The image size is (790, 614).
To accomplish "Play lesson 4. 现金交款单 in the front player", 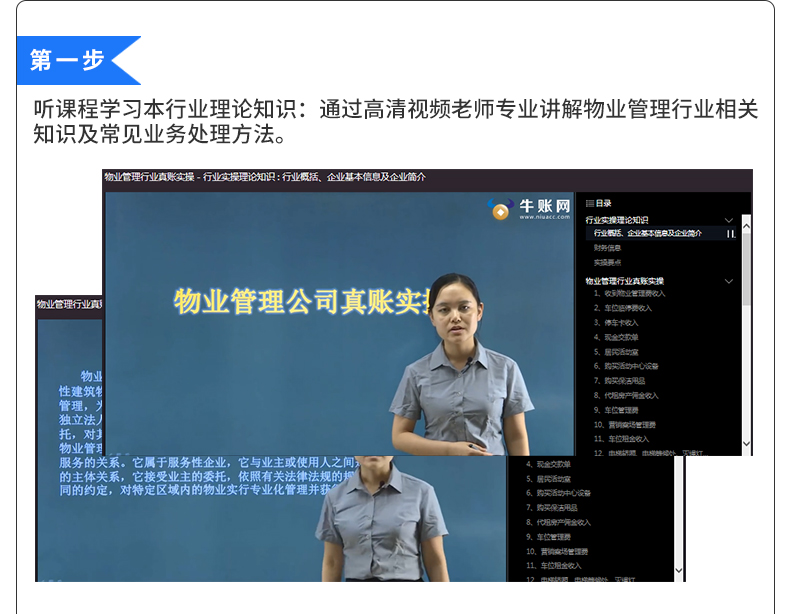I will 616,337.
